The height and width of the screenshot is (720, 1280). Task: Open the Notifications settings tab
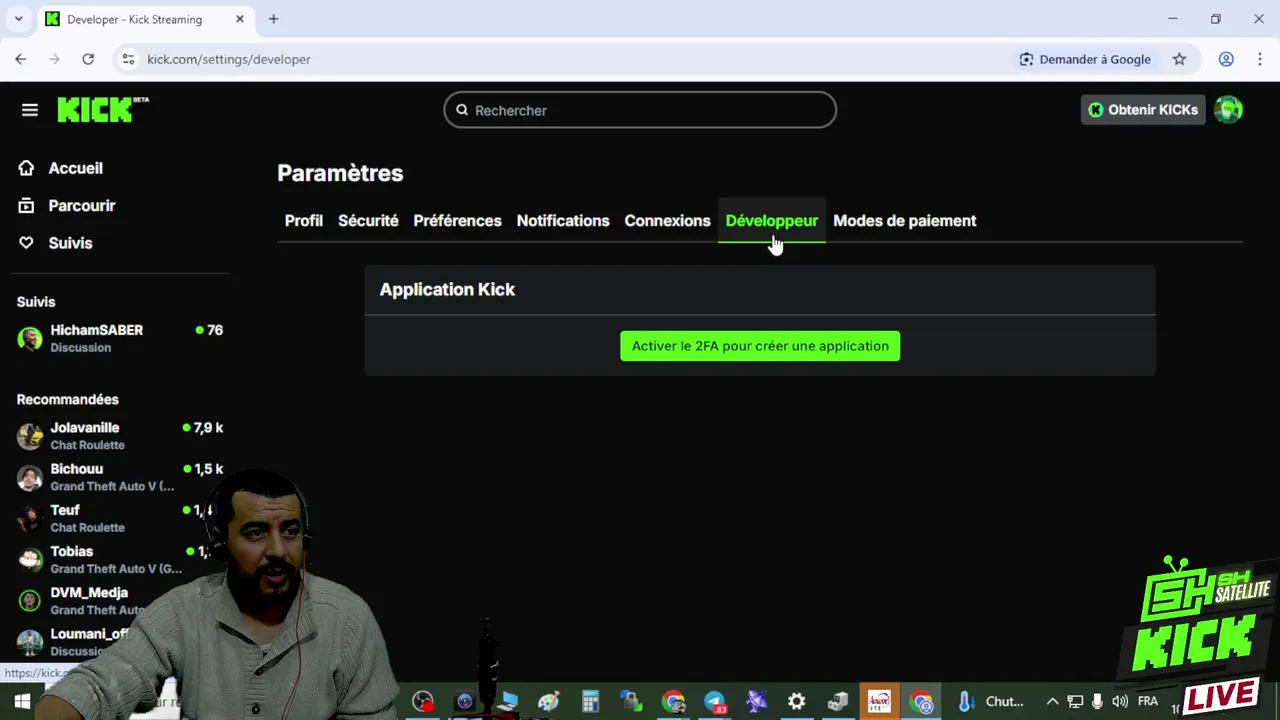tap(563, 221)
